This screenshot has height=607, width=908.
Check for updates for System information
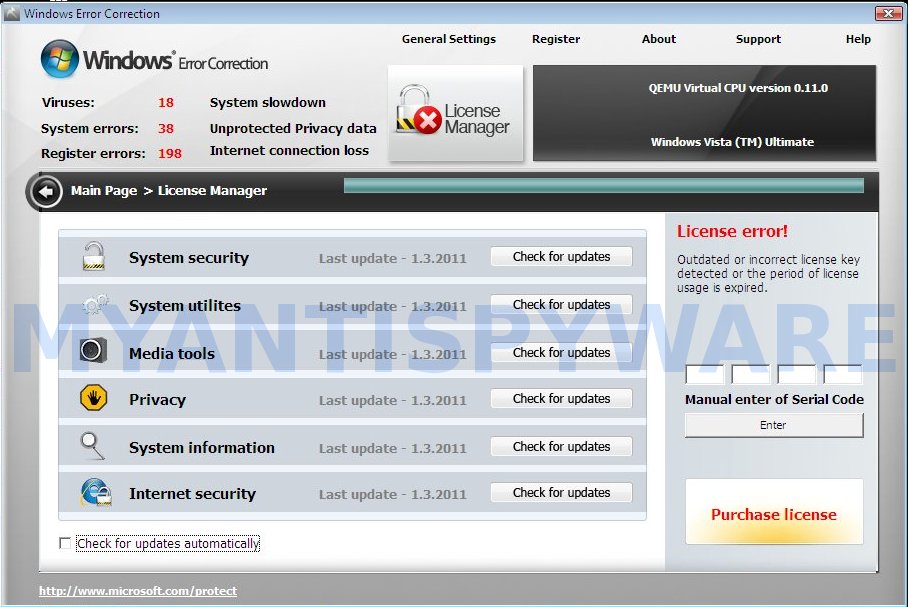tap(561, 447)
